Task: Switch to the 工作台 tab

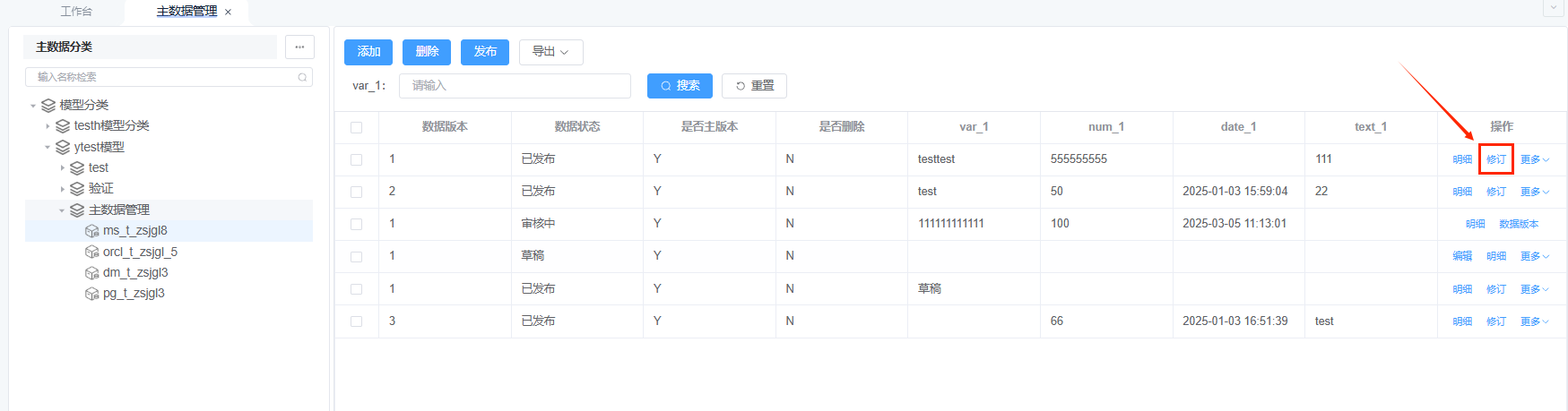Action: pyautogui.click(x=76, y=12)
